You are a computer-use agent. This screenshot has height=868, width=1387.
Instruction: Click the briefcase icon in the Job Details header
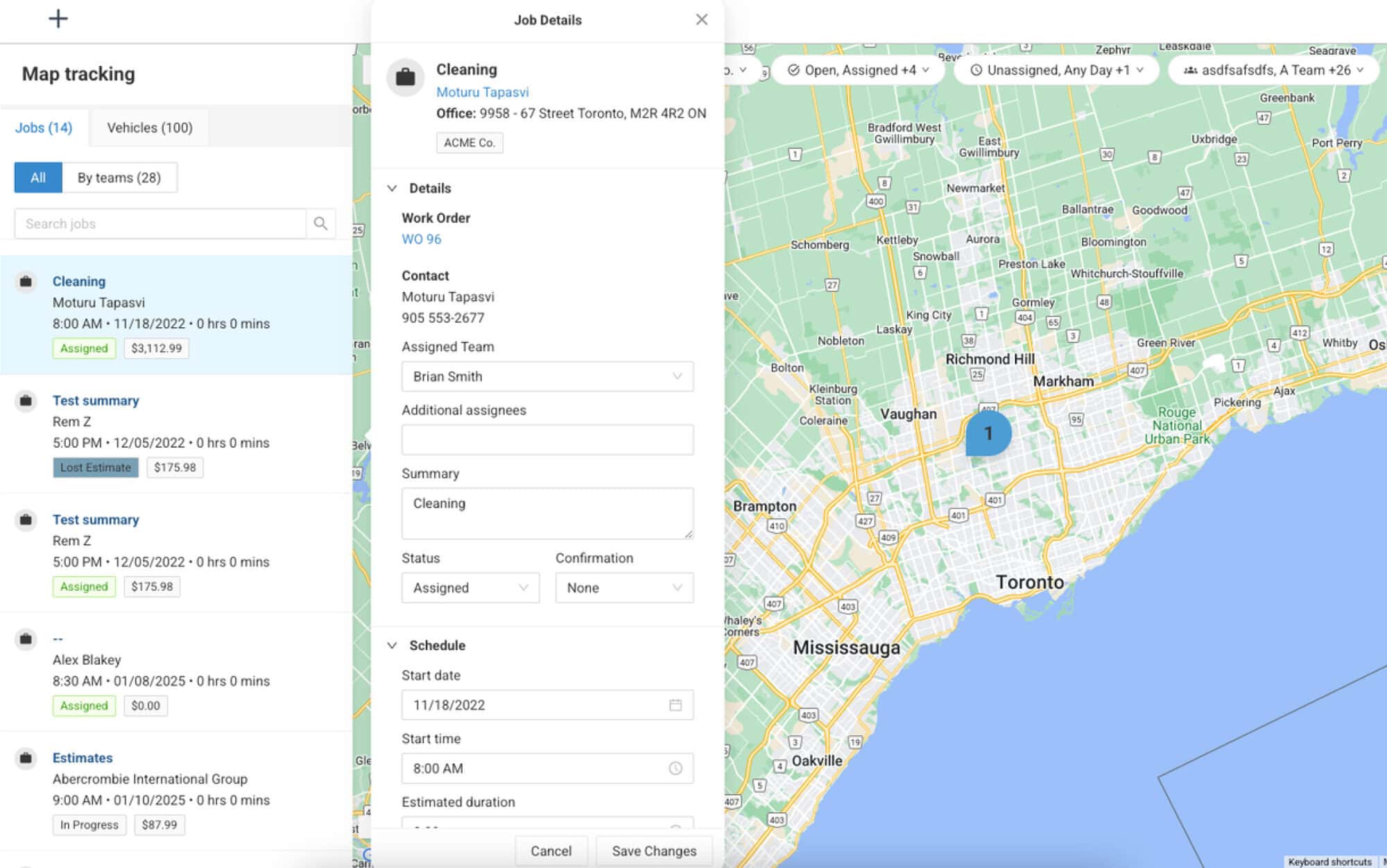coord(406,77)
